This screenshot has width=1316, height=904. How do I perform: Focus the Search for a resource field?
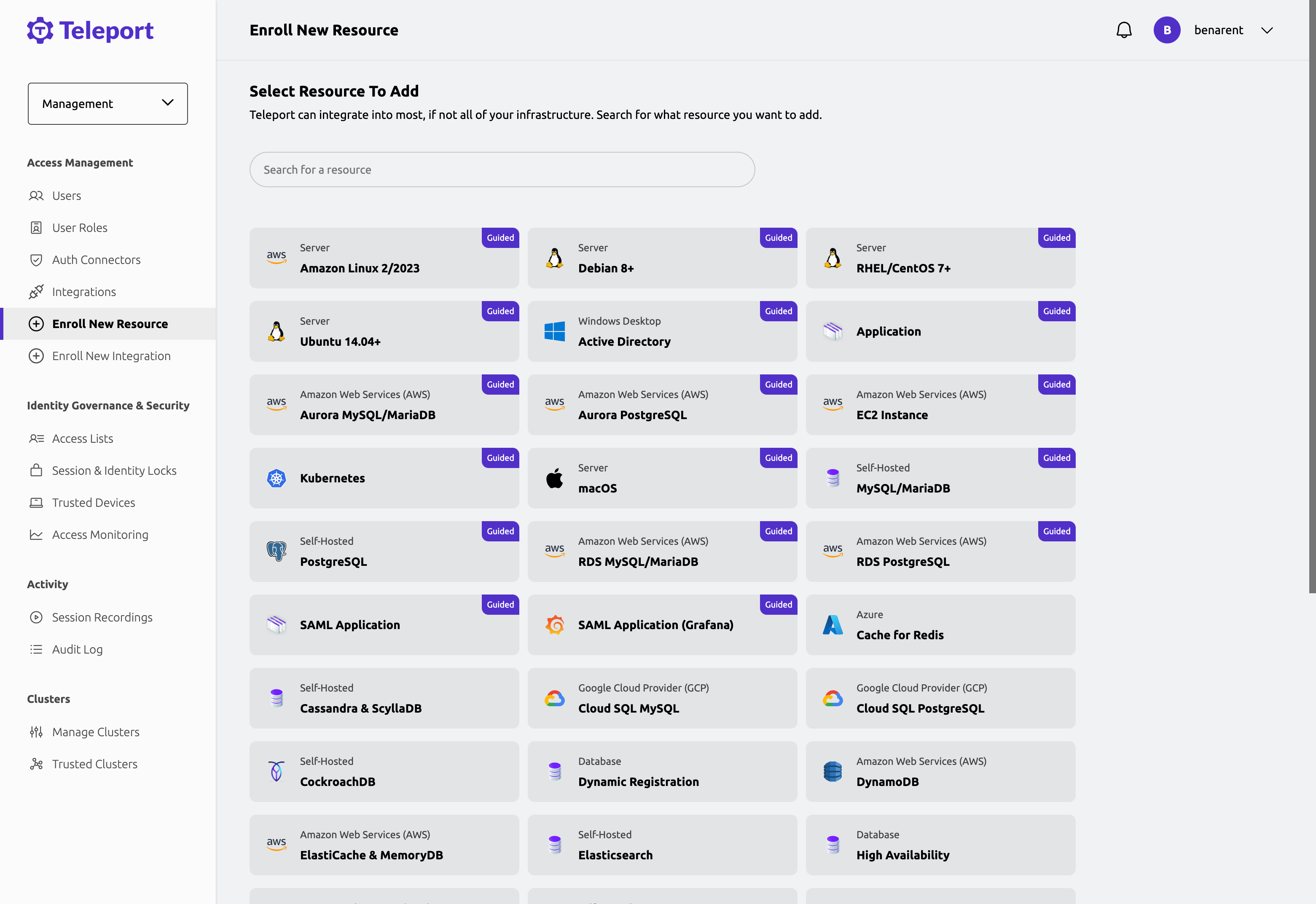(x=502, y=169)
